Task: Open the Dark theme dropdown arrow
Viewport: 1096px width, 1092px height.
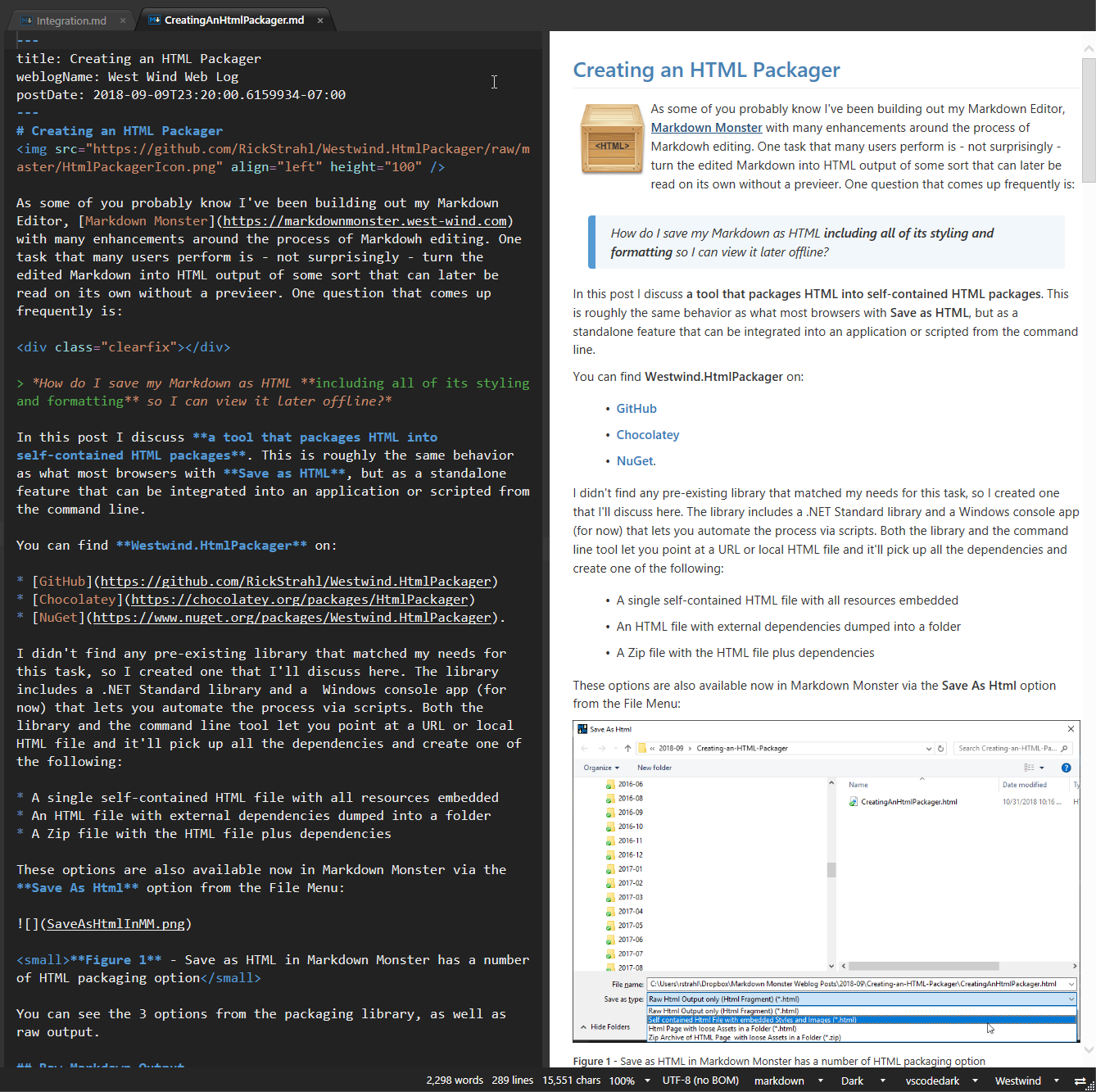Action: pos(882,1081)
